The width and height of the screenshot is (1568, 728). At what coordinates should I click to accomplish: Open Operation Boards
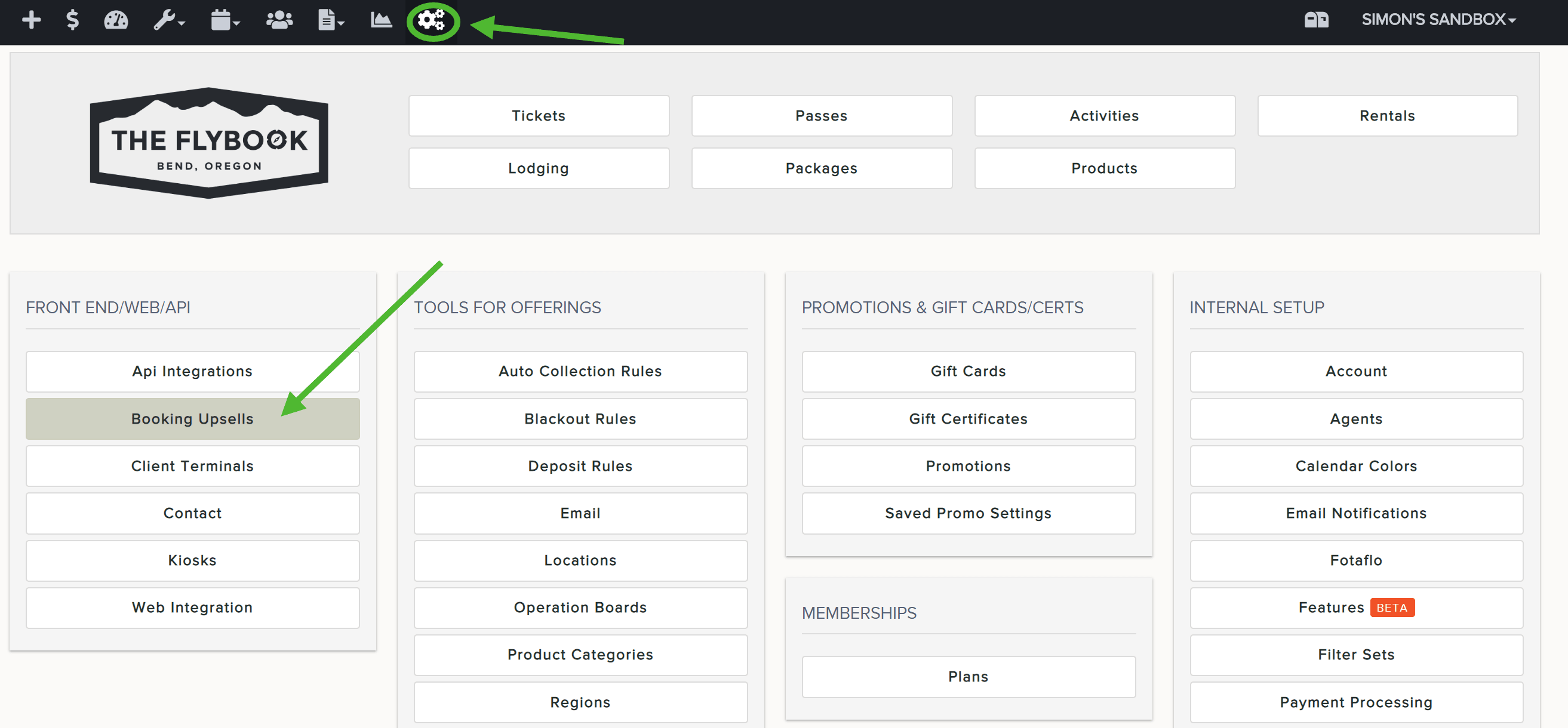pos(581,607)
